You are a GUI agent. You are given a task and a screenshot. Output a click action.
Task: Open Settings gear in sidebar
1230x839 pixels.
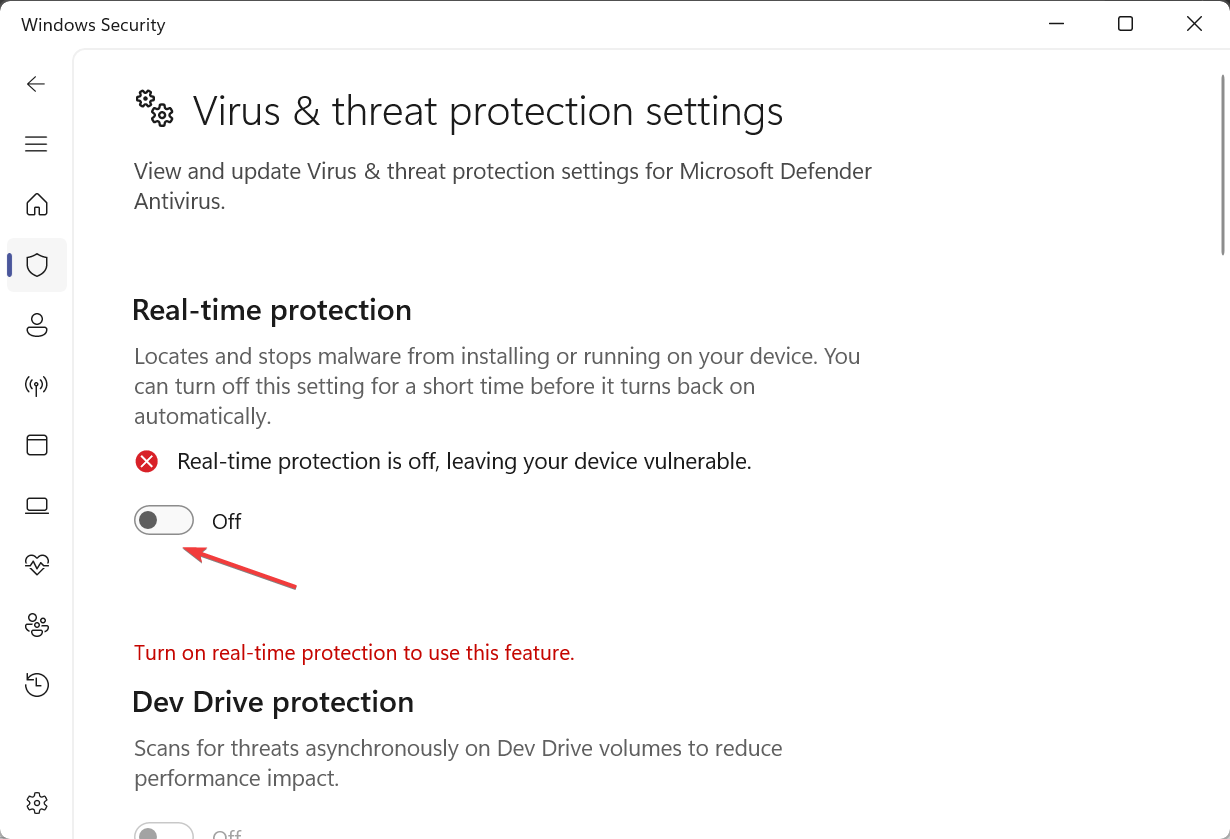[37, 803]
